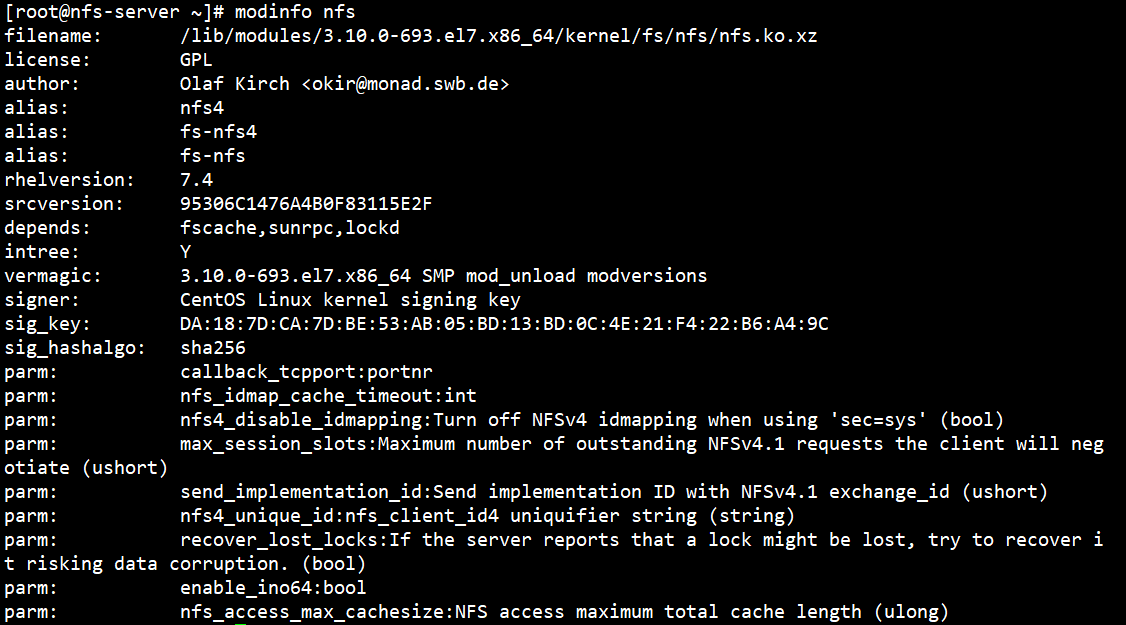Click the nfs_idmap_cache_timeout:int parameter
1126x625 pixels.
click(x=328, y=396)
